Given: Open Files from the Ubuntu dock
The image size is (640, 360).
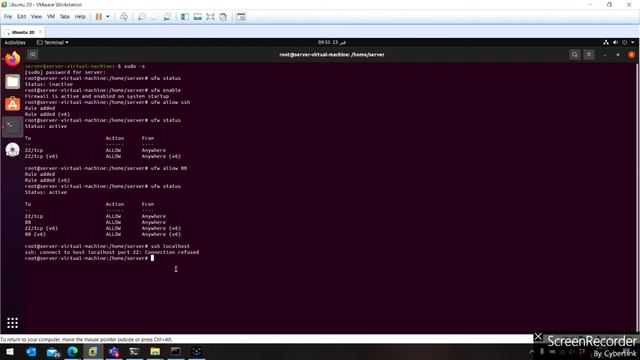Looking at the screenshot, I should point(13,82).
